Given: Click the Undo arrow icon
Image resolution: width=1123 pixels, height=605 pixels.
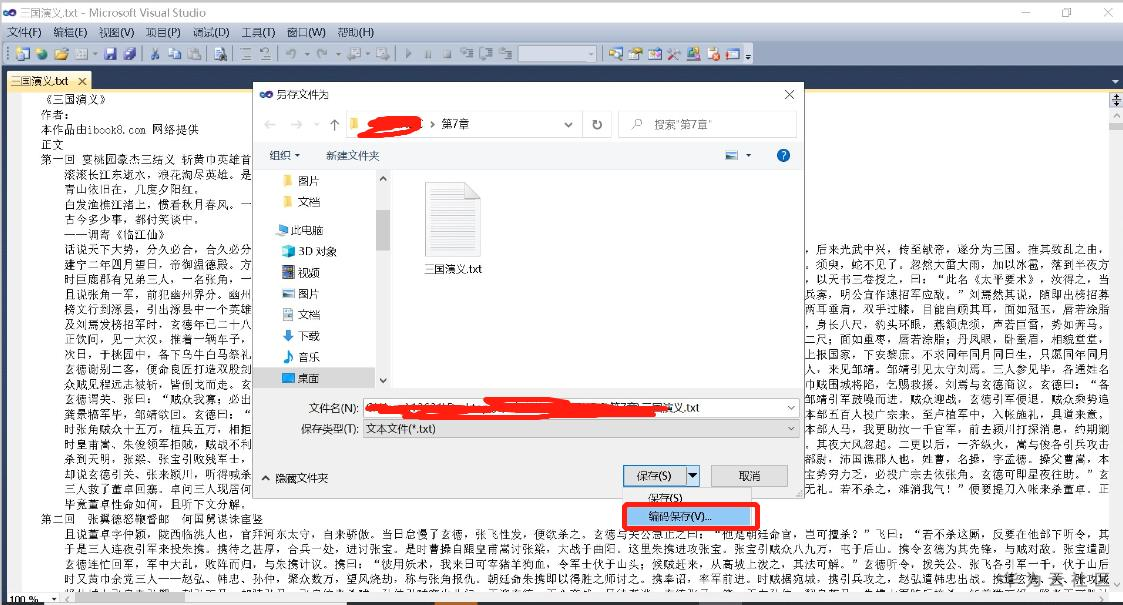Looking at the screenshot, I should [x=291, y=54].
